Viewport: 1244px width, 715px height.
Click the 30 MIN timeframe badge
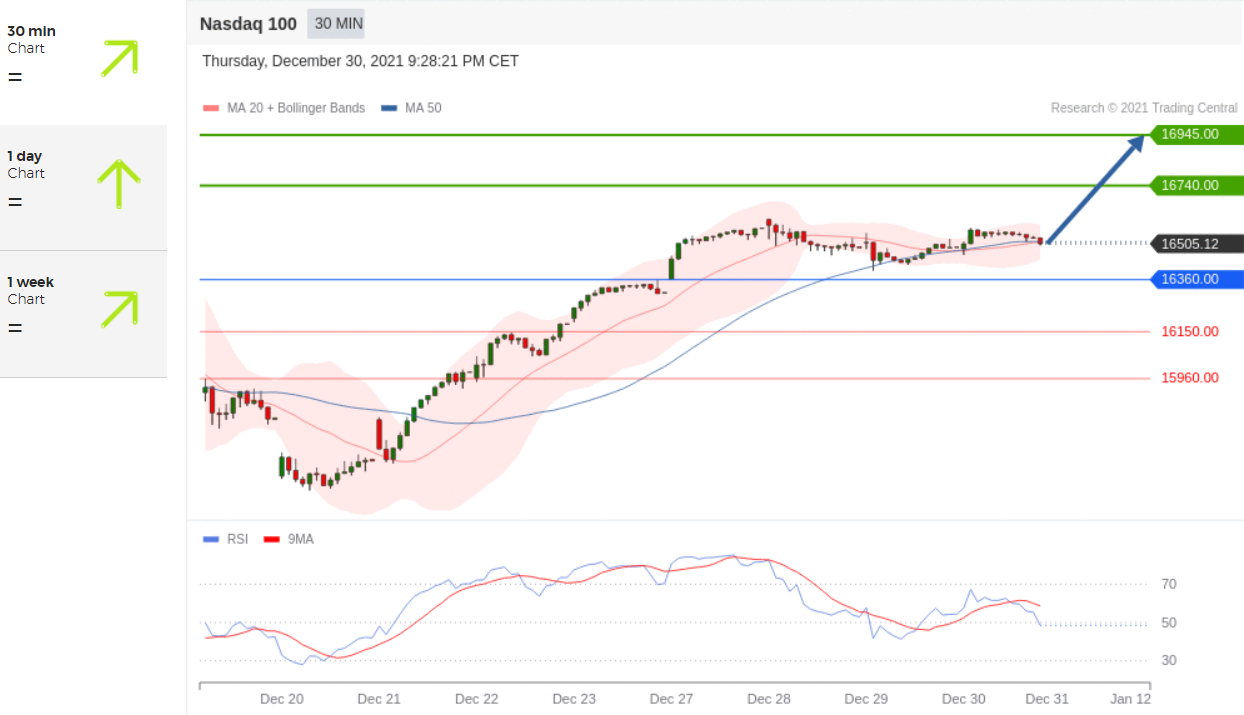point(338,23)
